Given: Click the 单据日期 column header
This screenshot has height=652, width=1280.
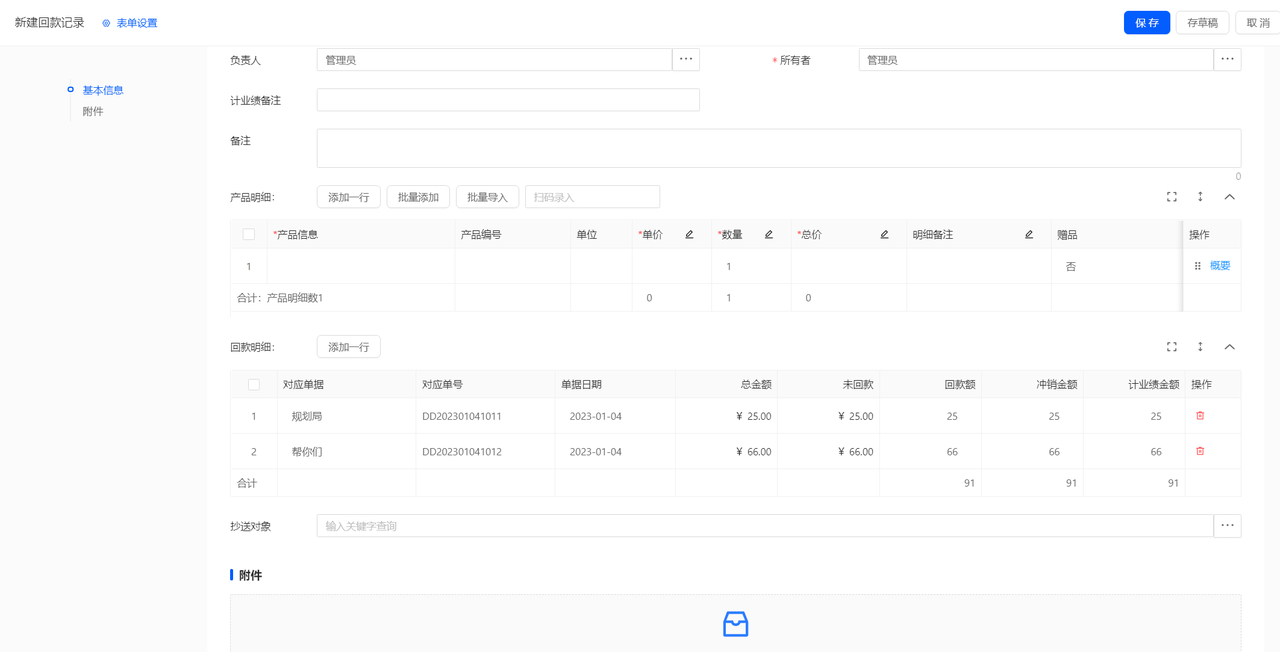Looking at the screenshot, I should pyautogui.click(x=615, y=385).
